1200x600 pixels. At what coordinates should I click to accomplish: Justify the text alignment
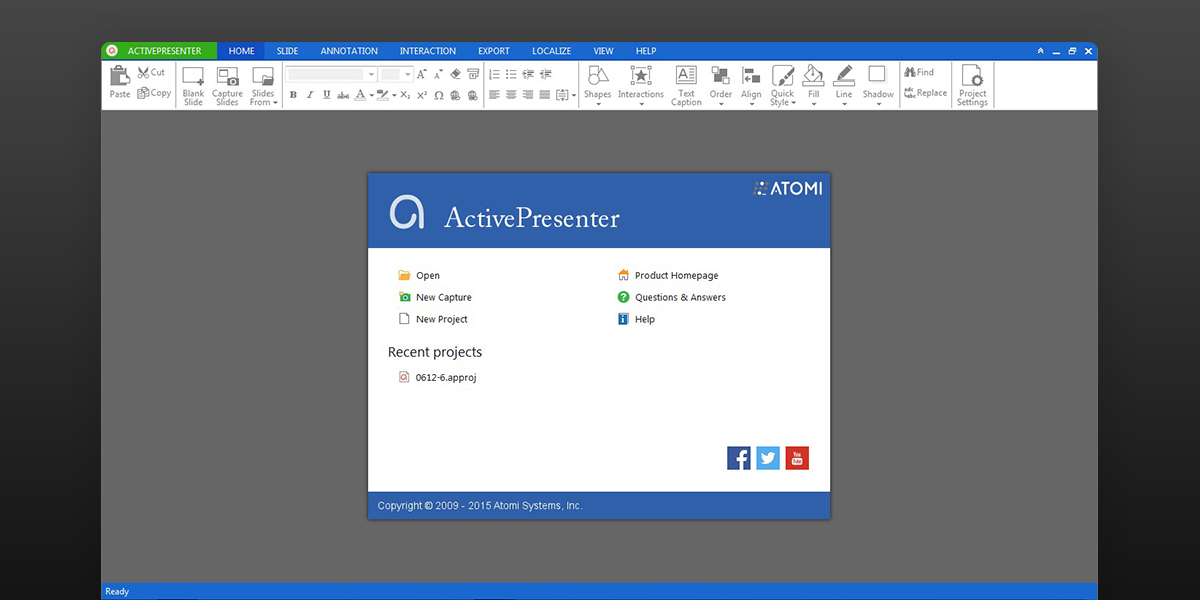(545, 95)
